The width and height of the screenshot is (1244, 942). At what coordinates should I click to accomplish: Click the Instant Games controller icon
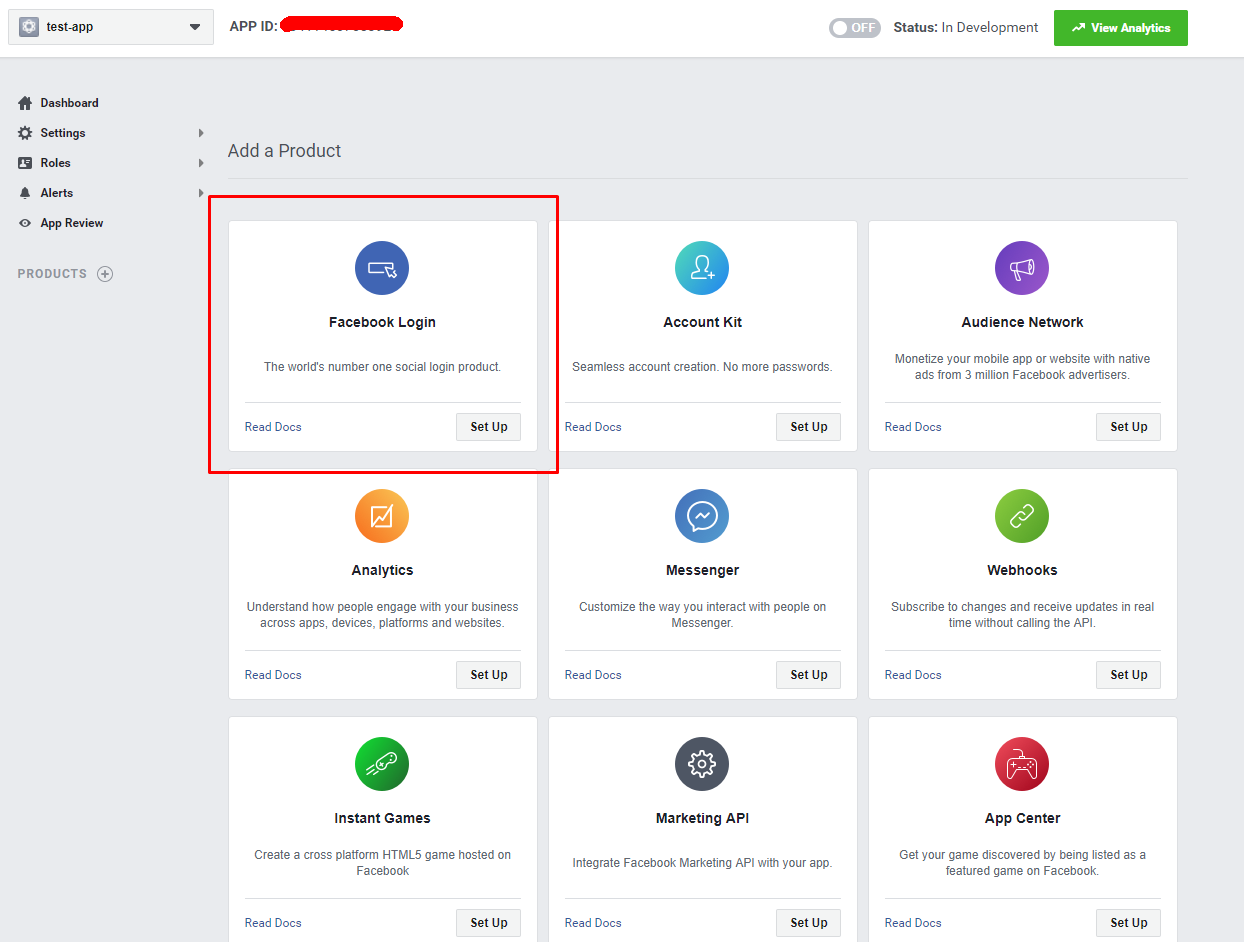pyautogui.click(x=382, y=764)
